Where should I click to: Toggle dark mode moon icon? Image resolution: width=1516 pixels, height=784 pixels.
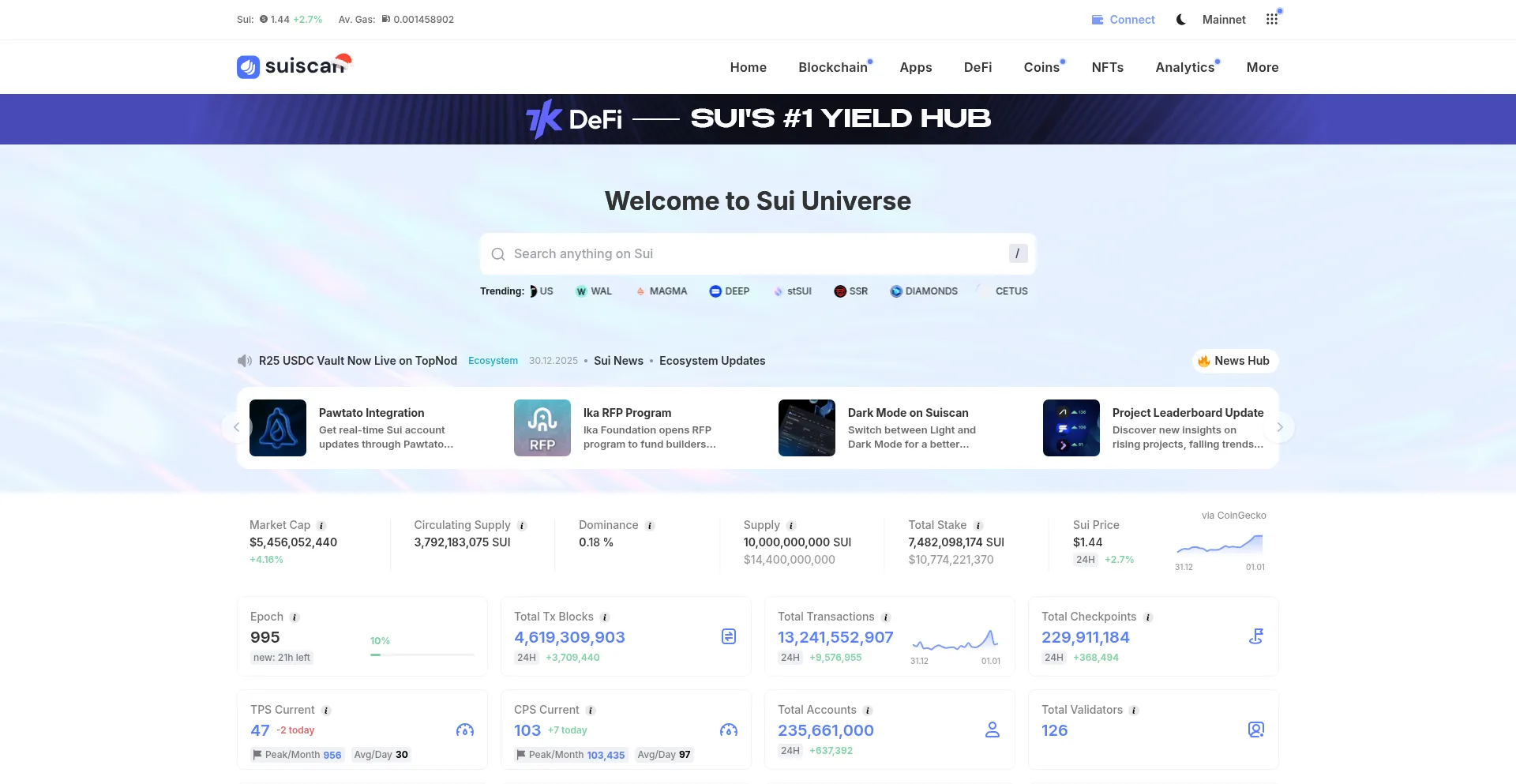[x=1180, y=20]
